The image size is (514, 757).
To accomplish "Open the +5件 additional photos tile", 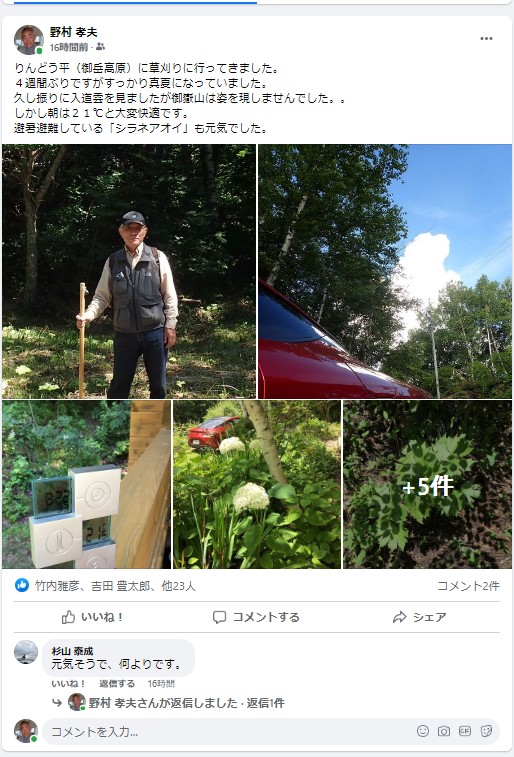I will click(428, 484).
